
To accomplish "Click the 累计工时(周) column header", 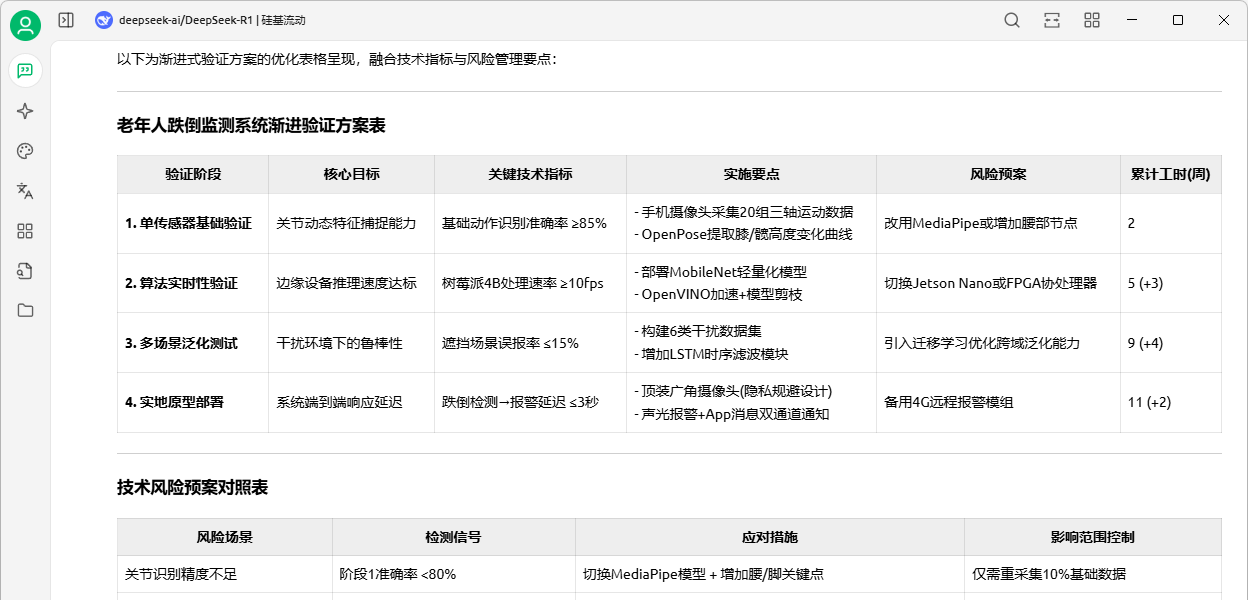I will coord(1171,174).
